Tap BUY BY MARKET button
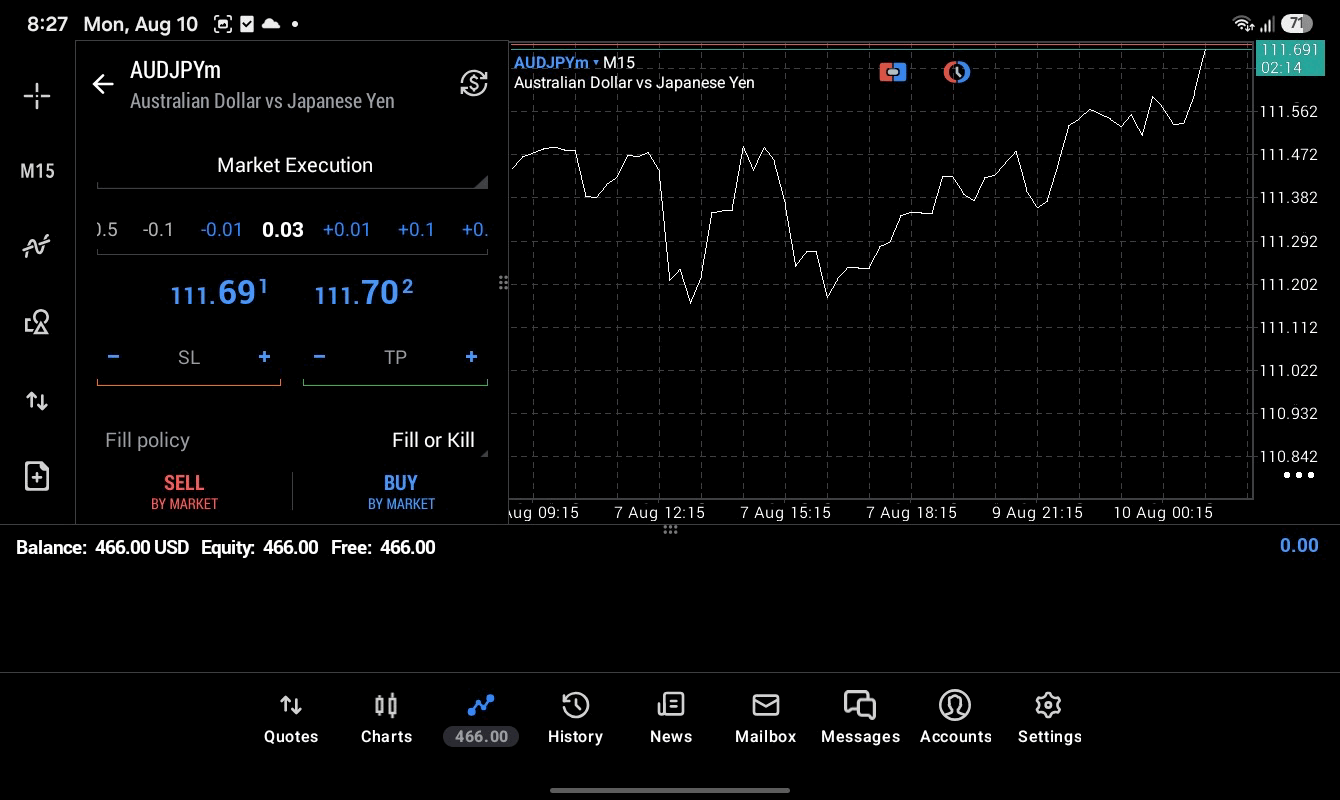This screenshot has height=800, width=1340. point(401,492)
